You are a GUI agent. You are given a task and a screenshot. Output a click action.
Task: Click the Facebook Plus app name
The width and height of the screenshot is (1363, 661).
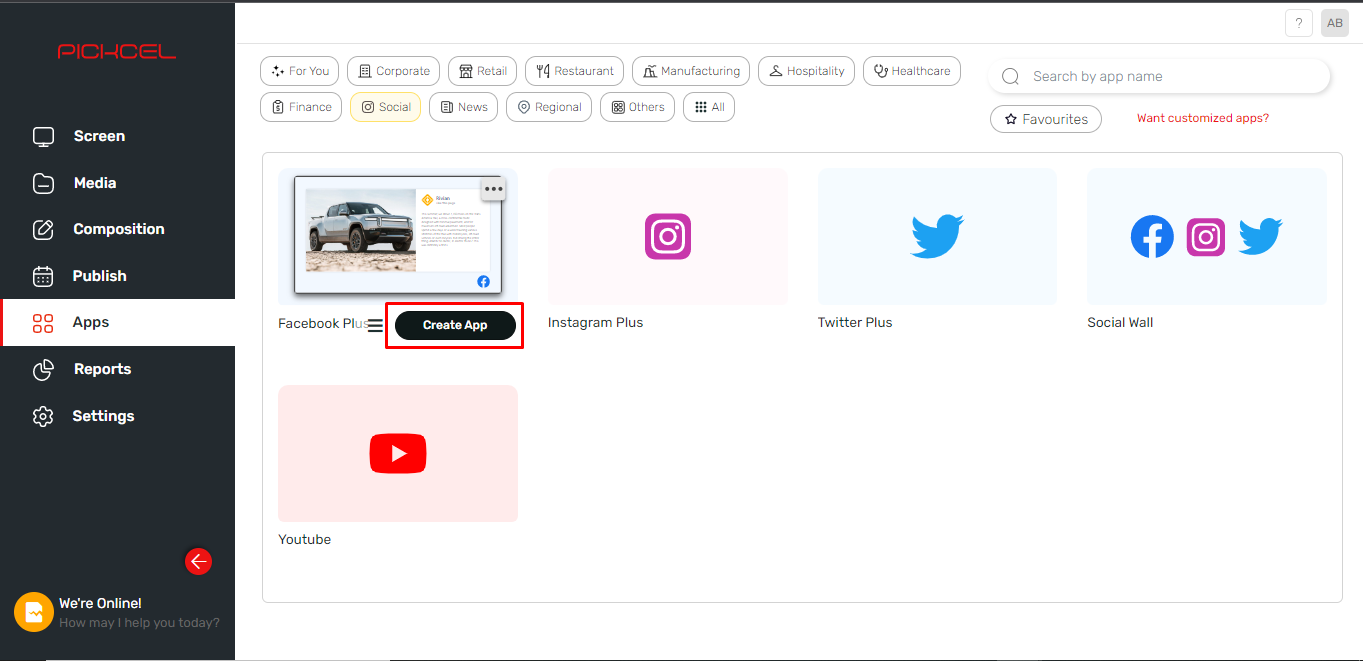323,323
